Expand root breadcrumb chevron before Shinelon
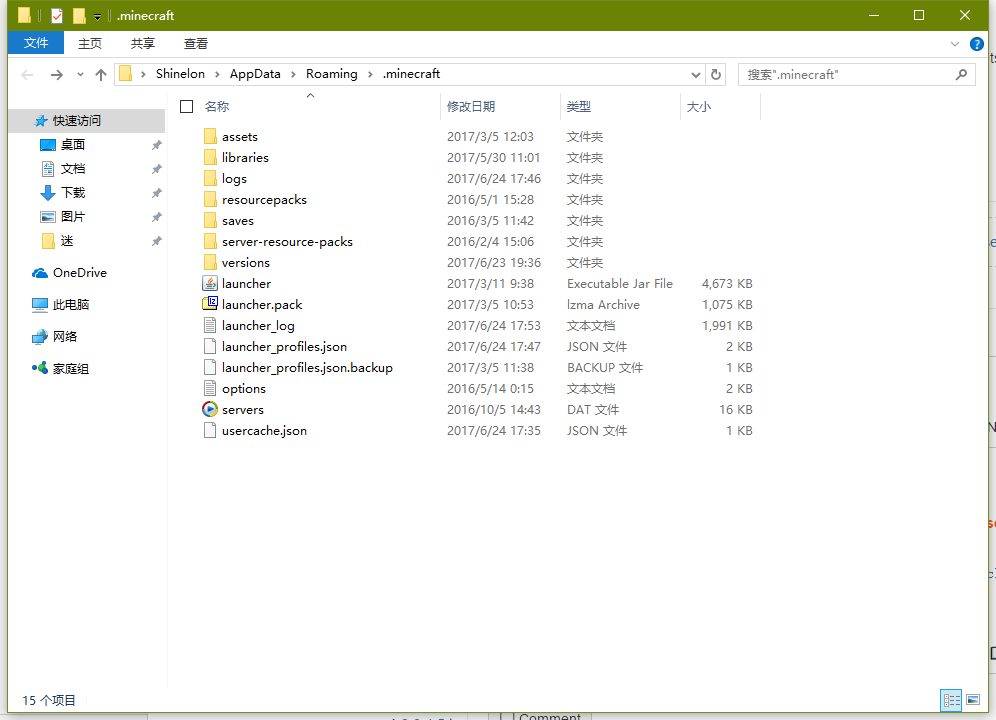 (144, 74)
